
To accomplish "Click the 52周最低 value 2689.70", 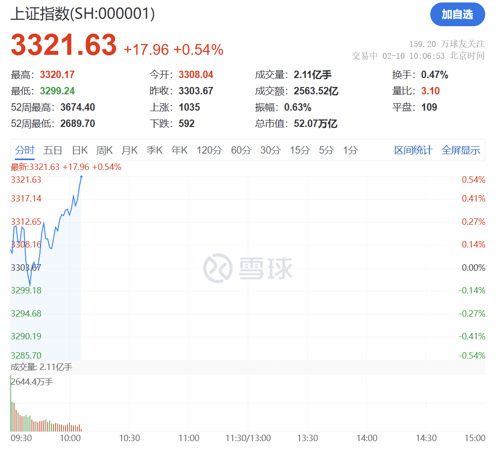I will pos(78,124).
